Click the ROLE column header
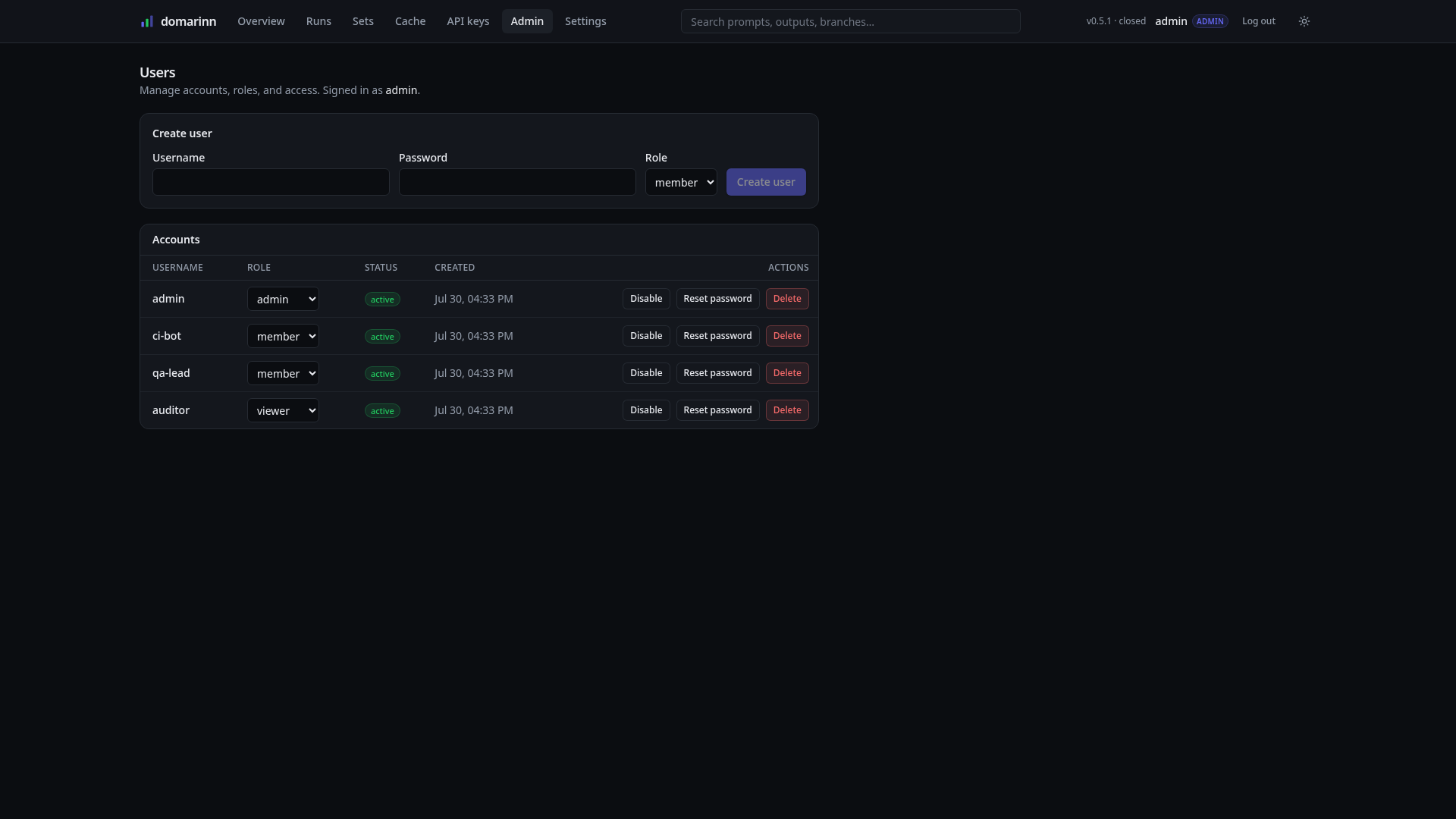 point(259,268)
